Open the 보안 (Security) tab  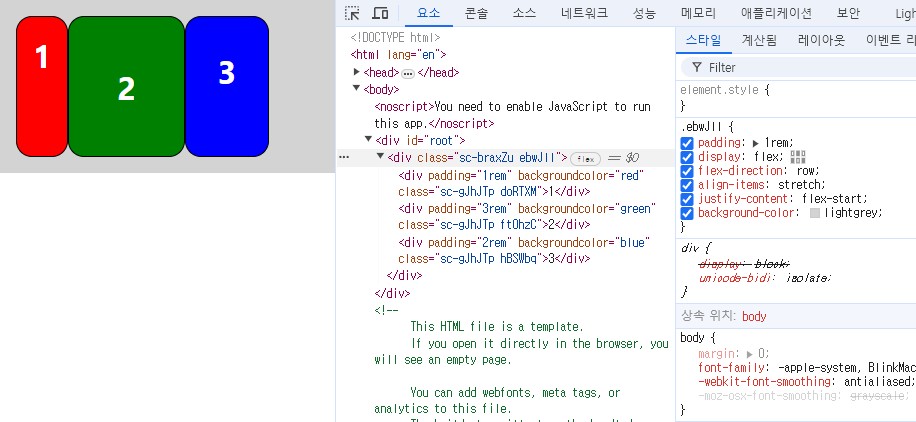(848, 13)
